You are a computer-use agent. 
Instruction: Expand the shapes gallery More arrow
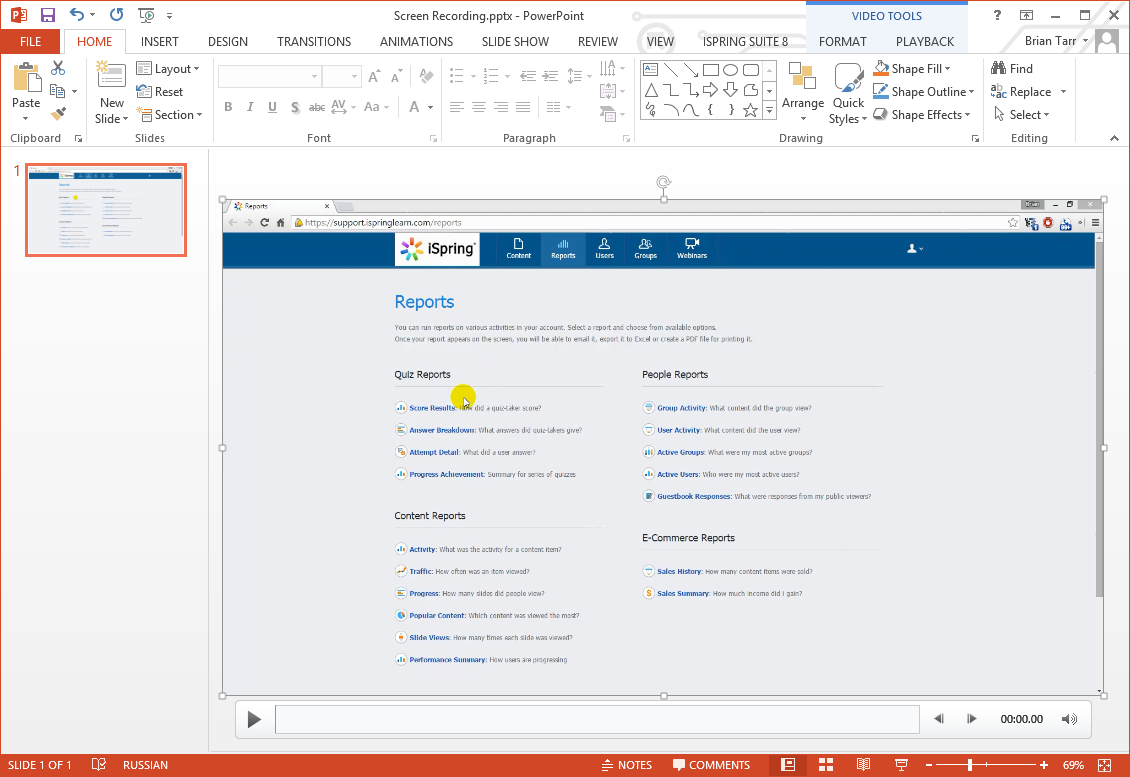pyautogui.click(x=769, y=110)
